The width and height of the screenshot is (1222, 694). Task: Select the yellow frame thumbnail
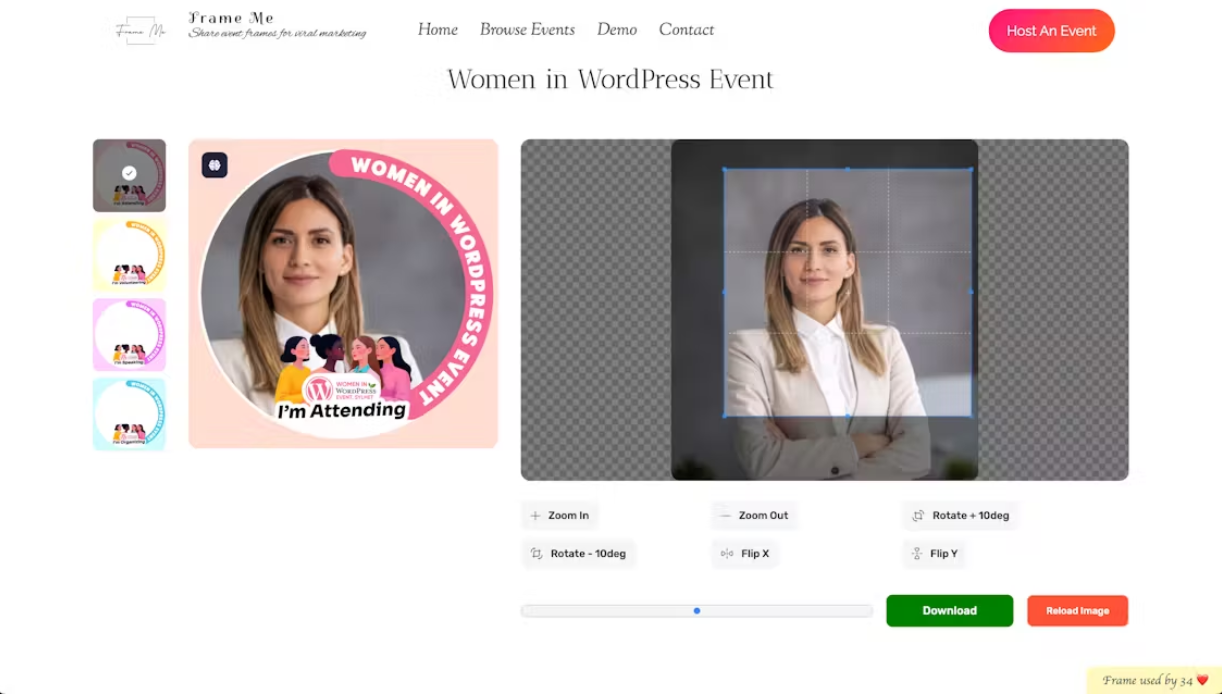[x=129, y=255]
